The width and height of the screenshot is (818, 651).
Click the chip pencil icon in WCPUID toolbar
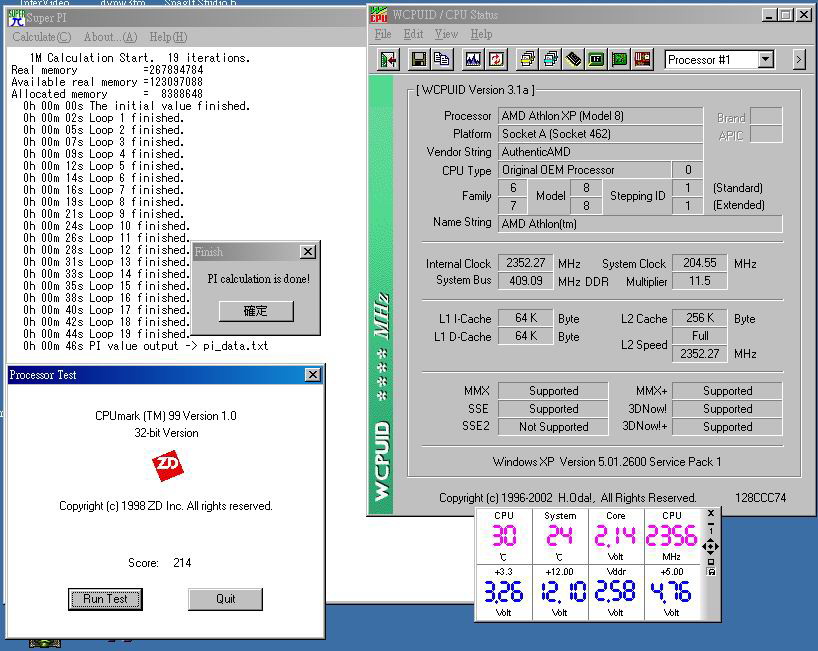click(x=573, y=60)
